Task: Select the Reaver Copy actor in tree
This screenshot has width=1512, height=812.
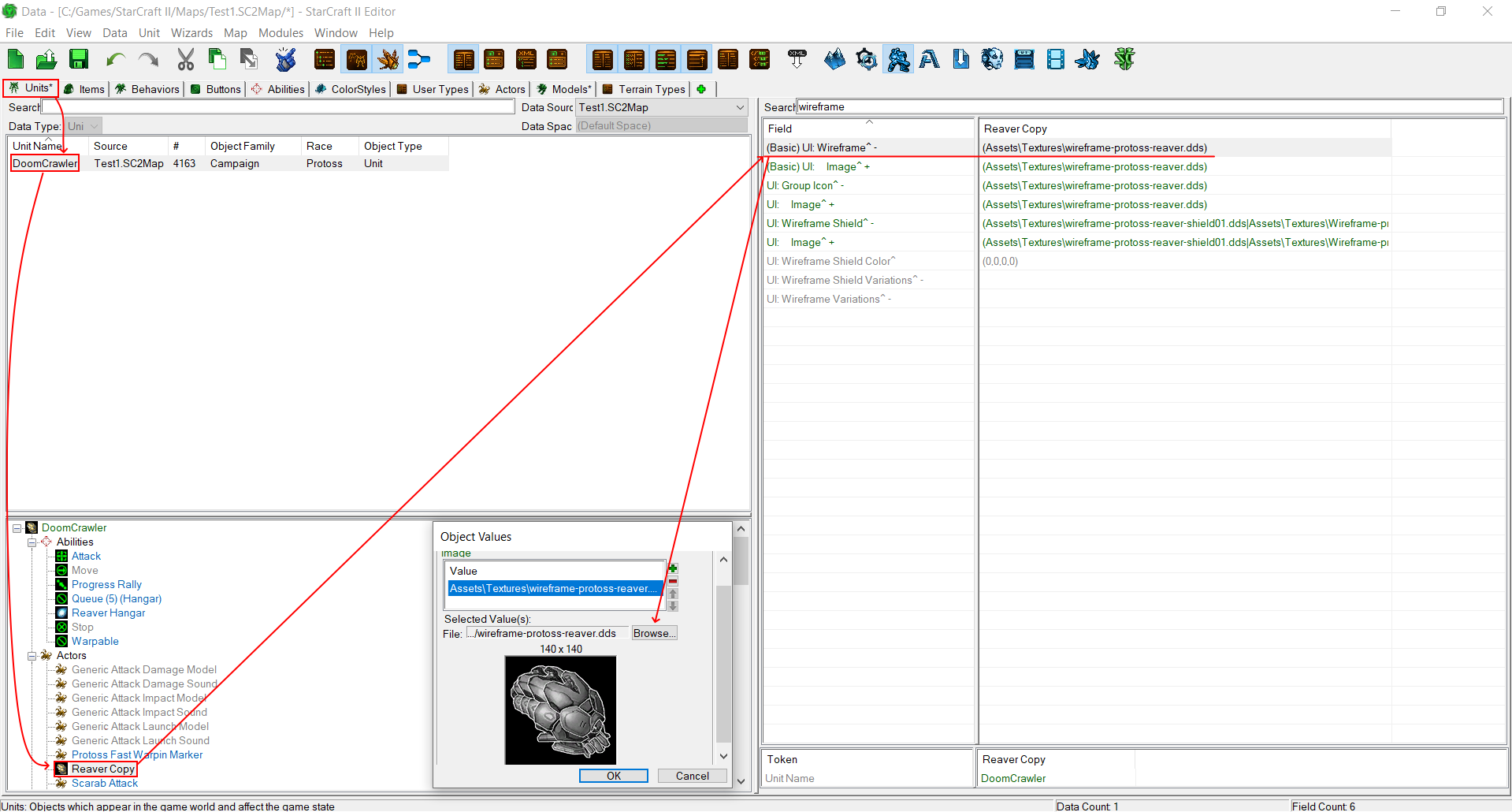Action: click(103, 769)
